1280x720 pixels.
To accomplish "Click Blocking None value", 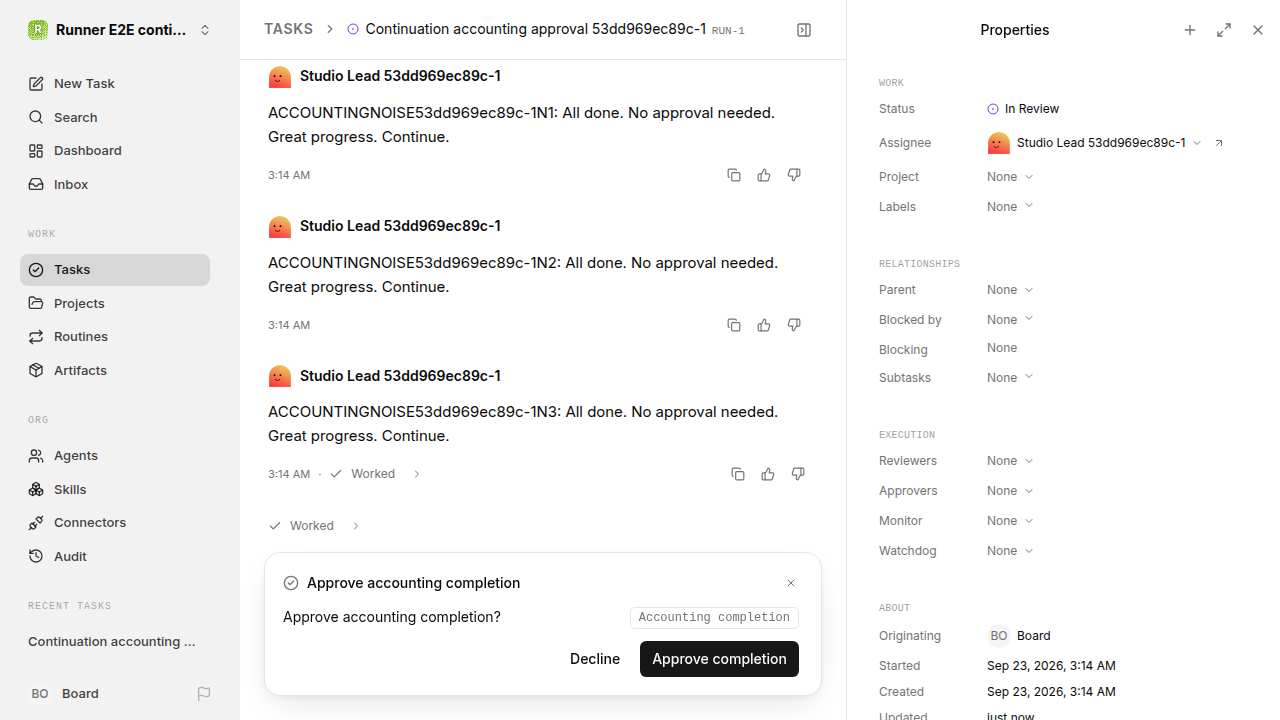I will tap(1002, 348).
